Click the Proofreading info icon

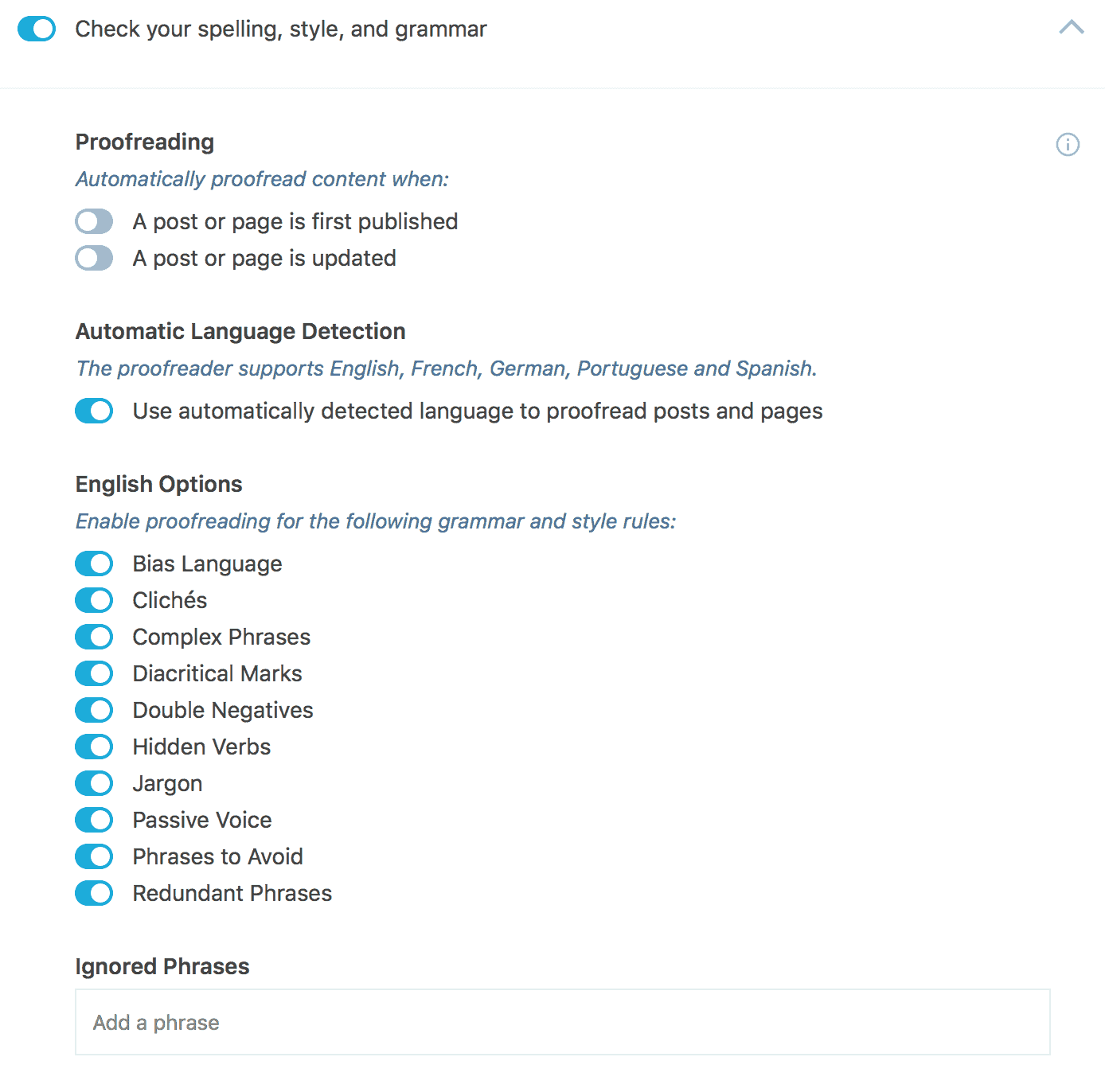tap(1068, 144)
